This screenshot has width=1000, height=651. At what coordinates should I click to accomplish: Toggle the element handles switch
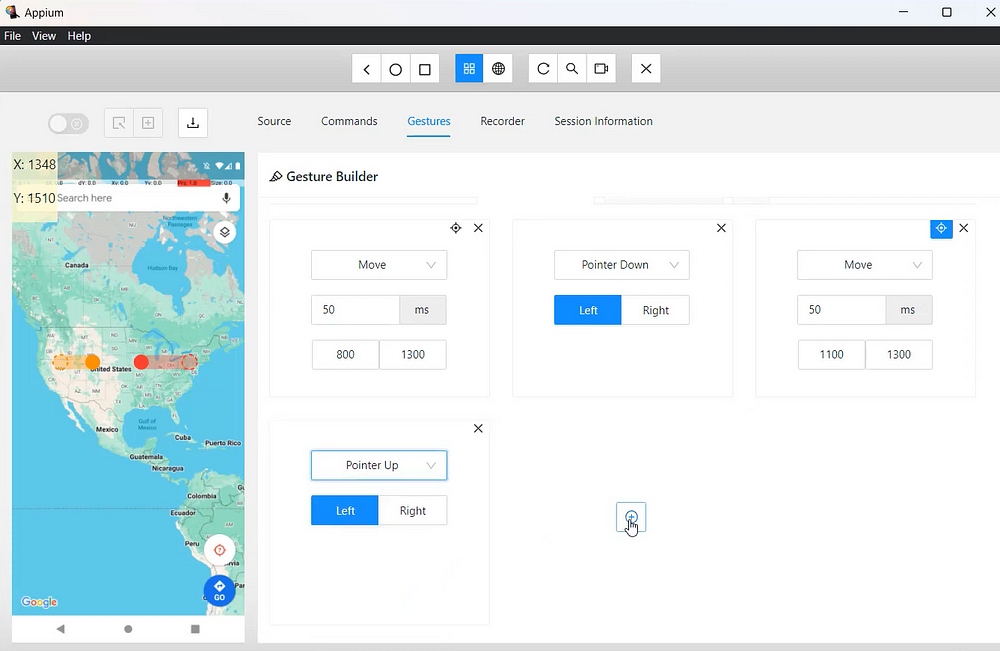(68, 124)
